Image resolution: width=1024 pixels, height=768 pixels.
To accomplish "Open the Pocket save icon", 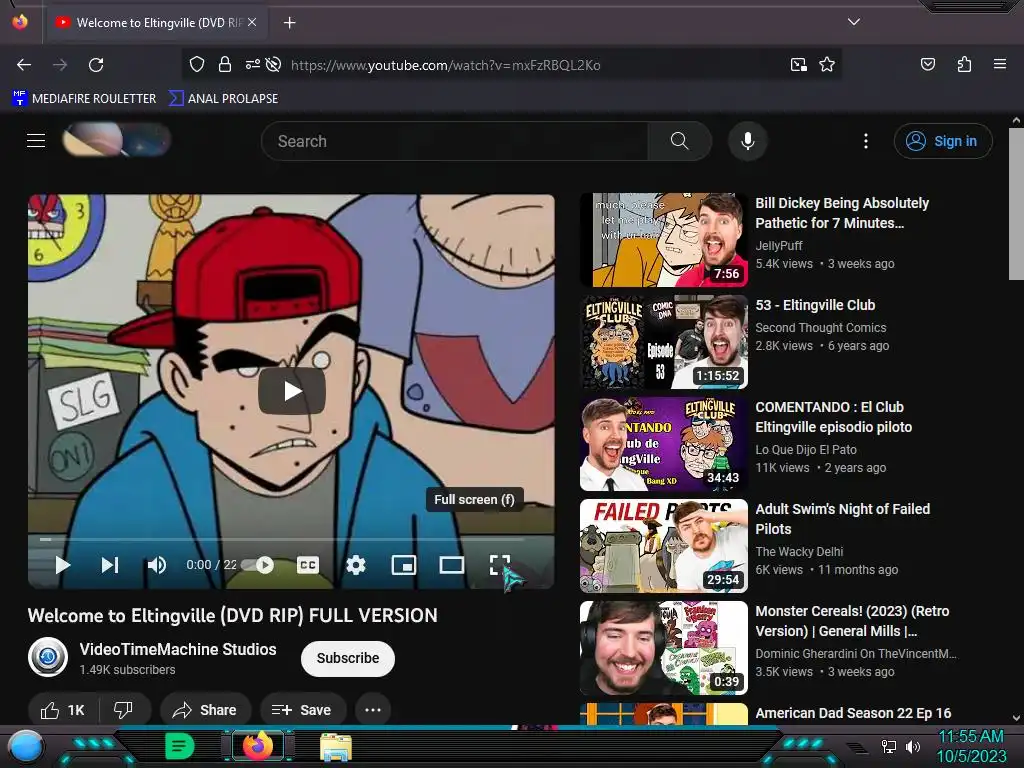I will [927, 64].
